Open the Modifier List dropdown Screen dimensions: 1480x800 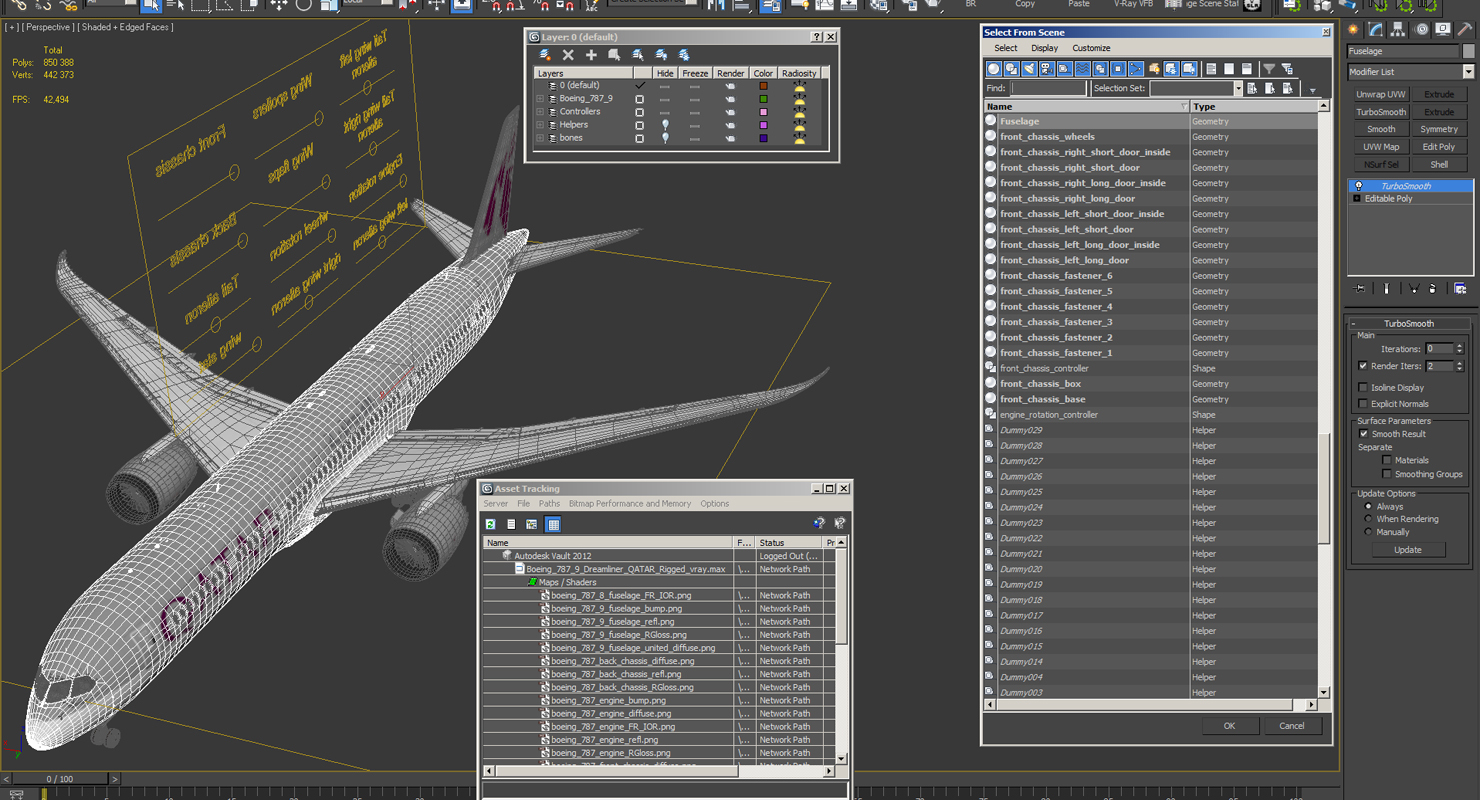[x=1468, y=72]
